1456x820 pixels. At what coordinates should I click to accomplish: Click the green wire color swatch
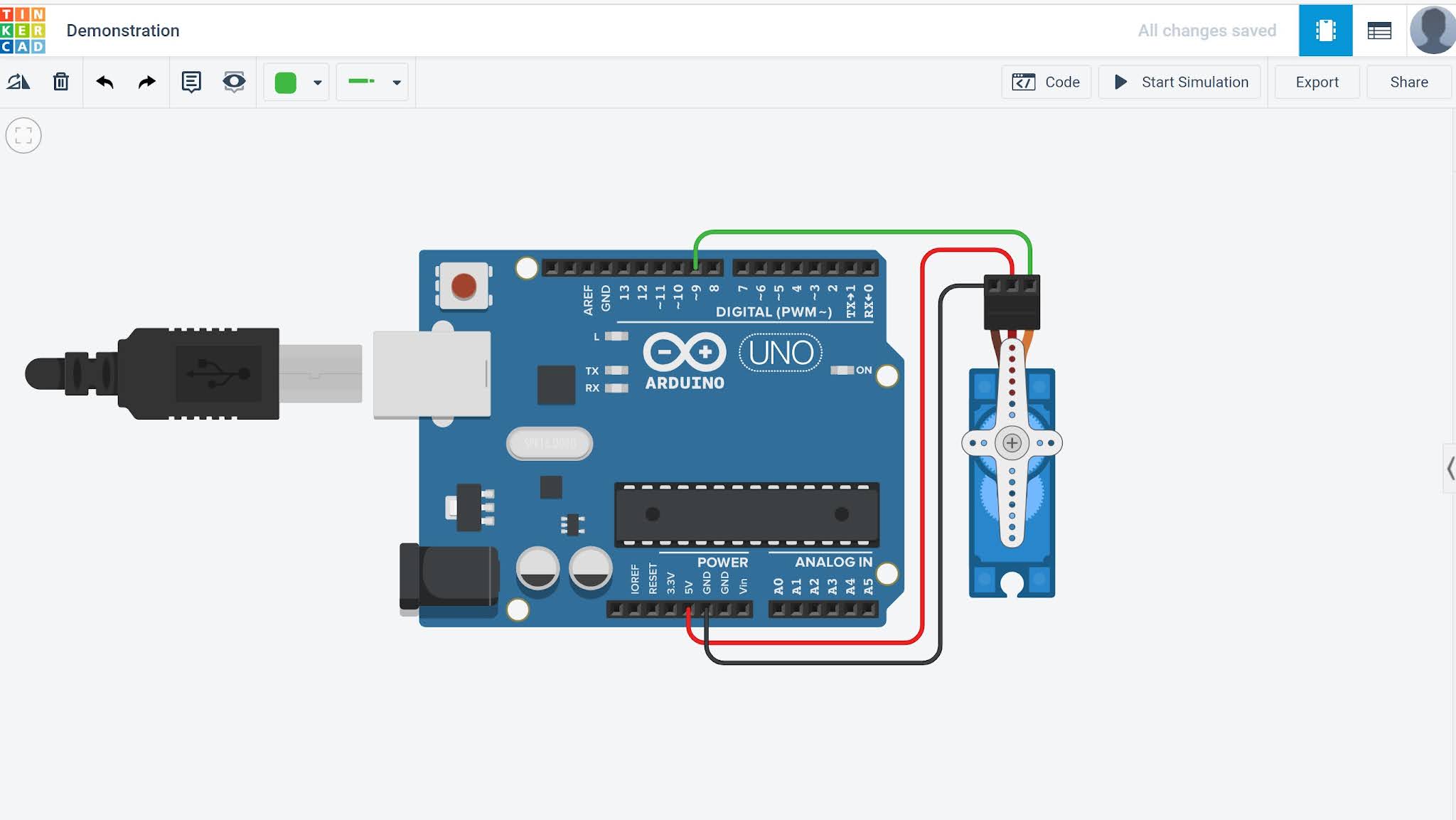point(286,82)
